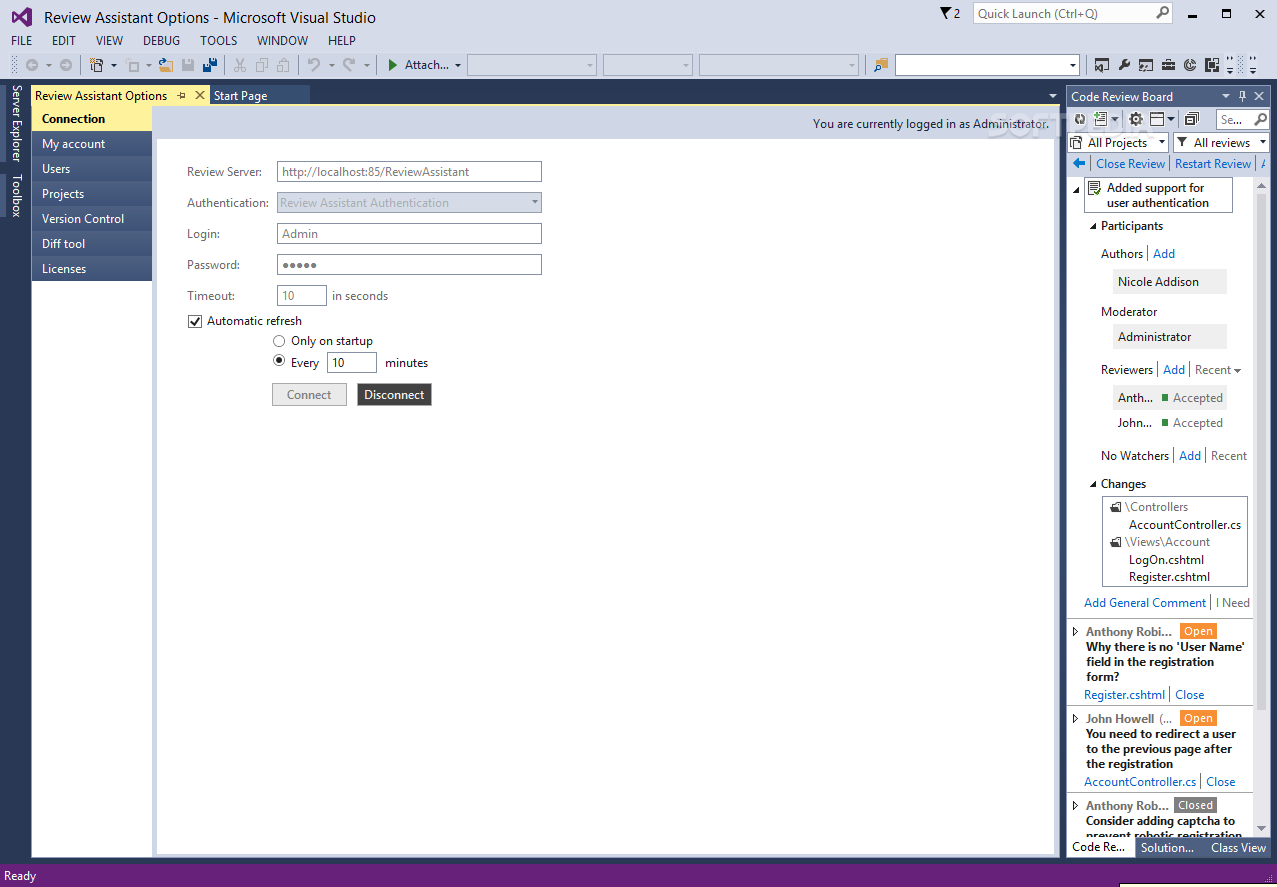
Task: Switch to the Class View tab
Action: click(1238, 847)
